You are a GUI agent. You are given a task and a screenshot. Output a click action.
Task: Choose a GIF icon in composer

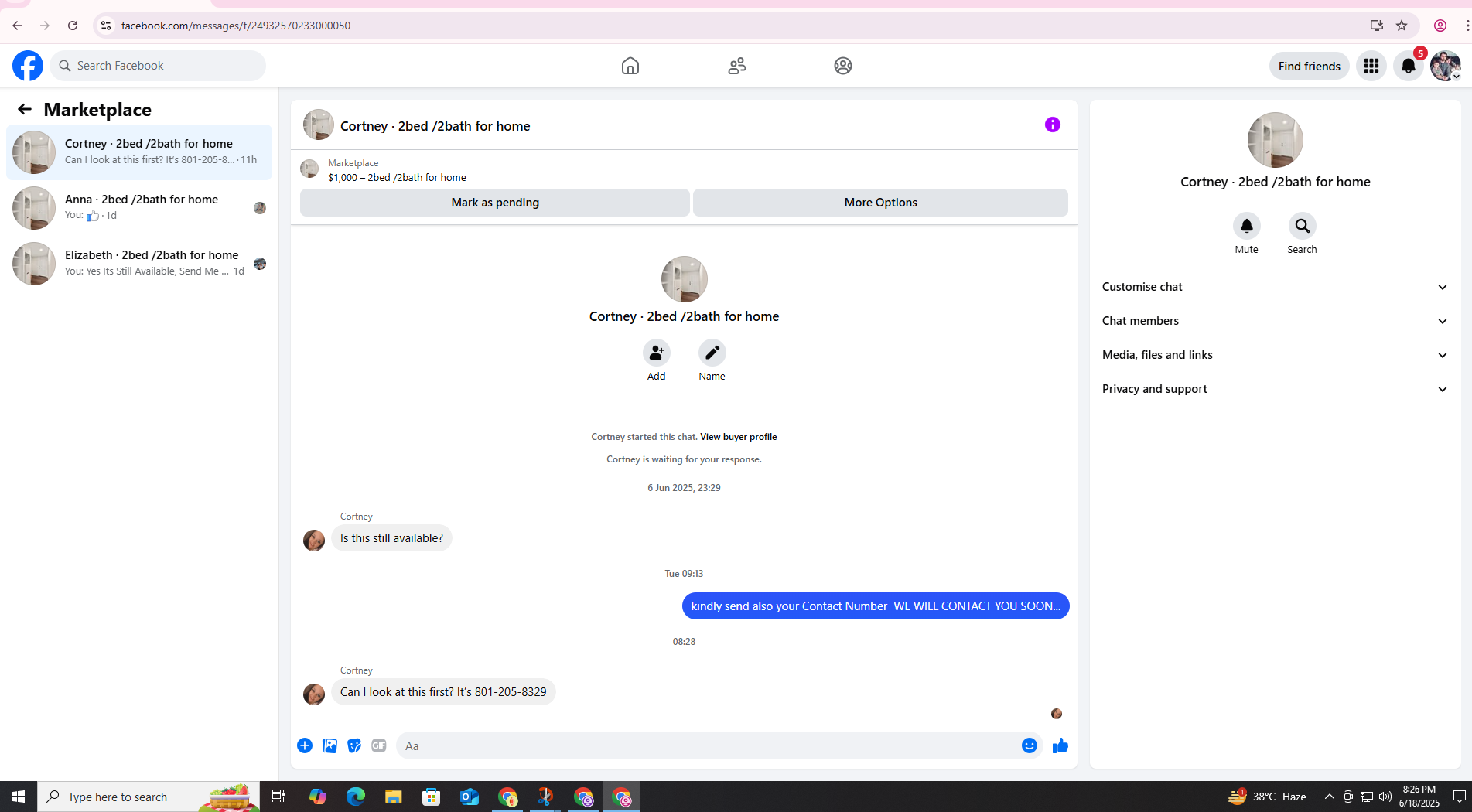click(379, 745)
